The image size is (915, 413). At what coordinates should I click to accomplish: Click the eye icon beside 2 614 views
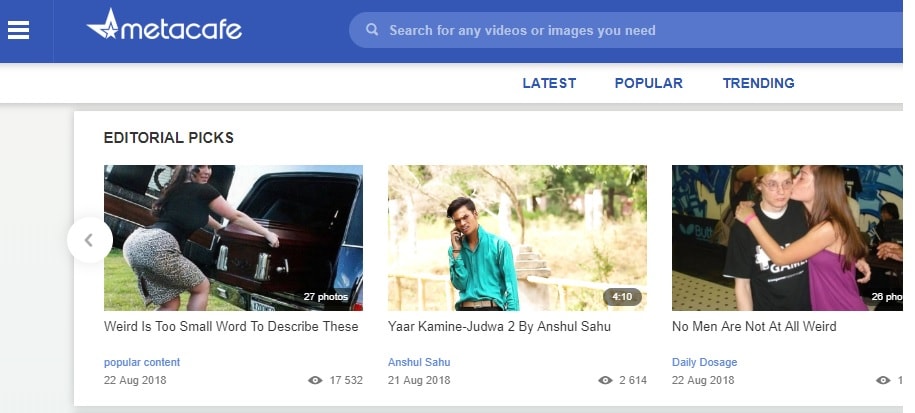pos(605,381)
